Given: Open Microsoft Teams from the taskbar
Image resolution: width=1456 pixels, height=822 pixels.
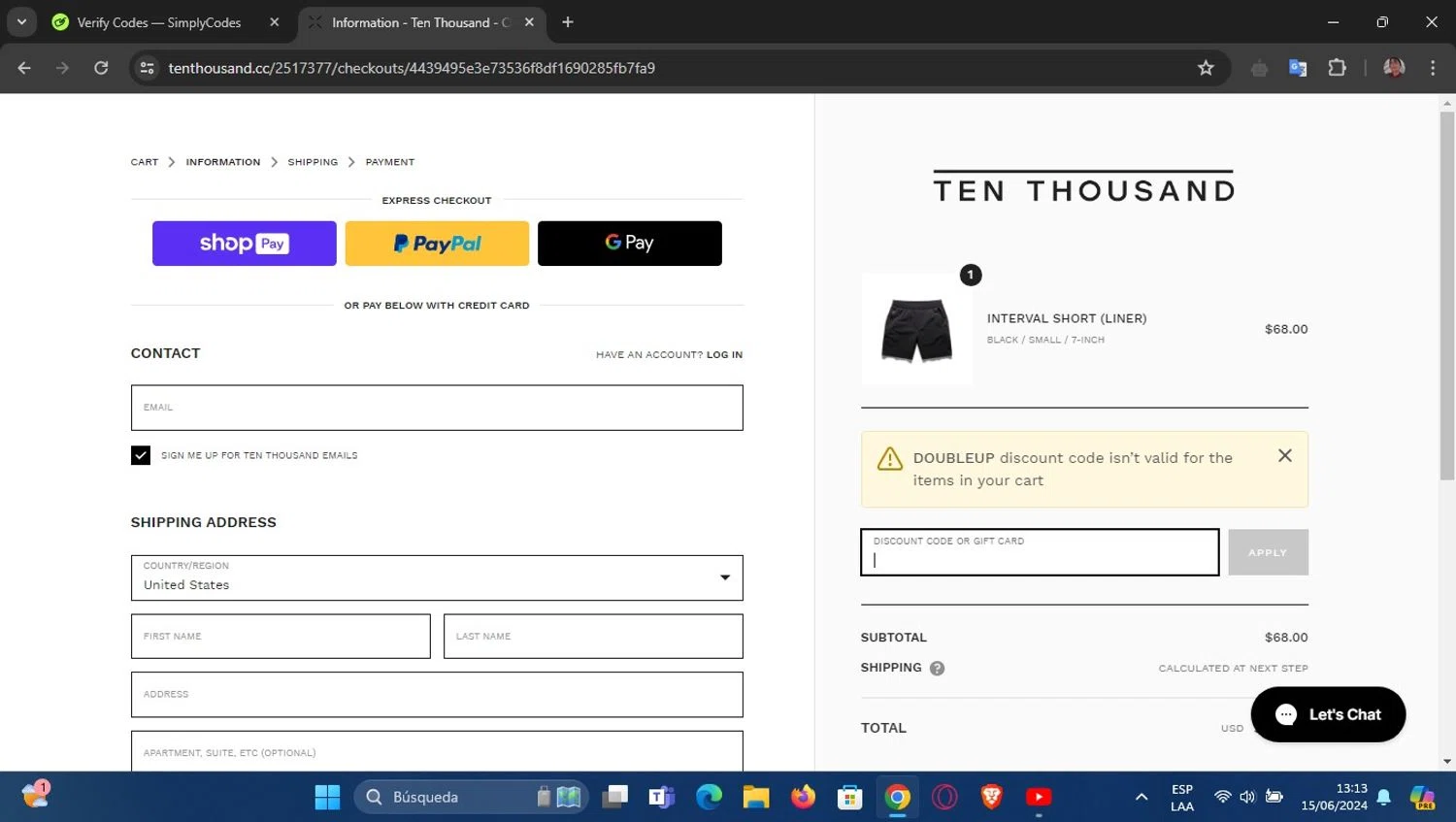Looking at the screenshot, I should point(662,797).
